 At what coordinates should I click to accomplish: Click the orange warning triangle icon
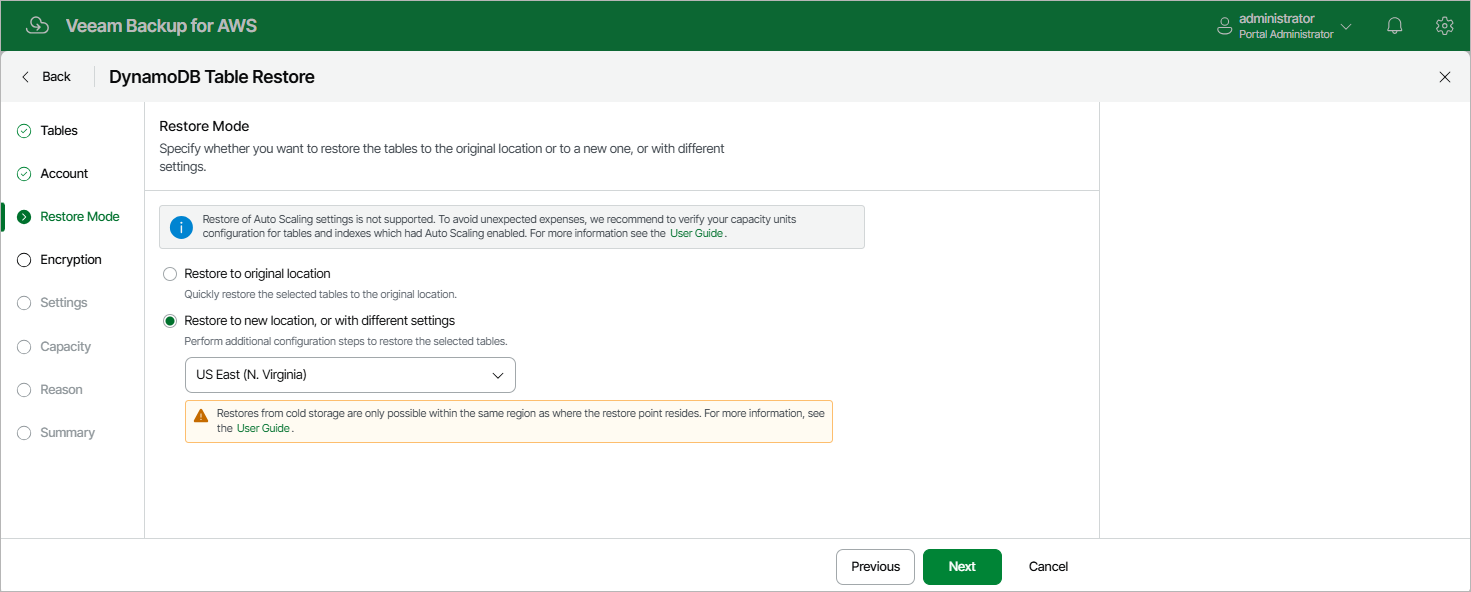coord(201,415)
